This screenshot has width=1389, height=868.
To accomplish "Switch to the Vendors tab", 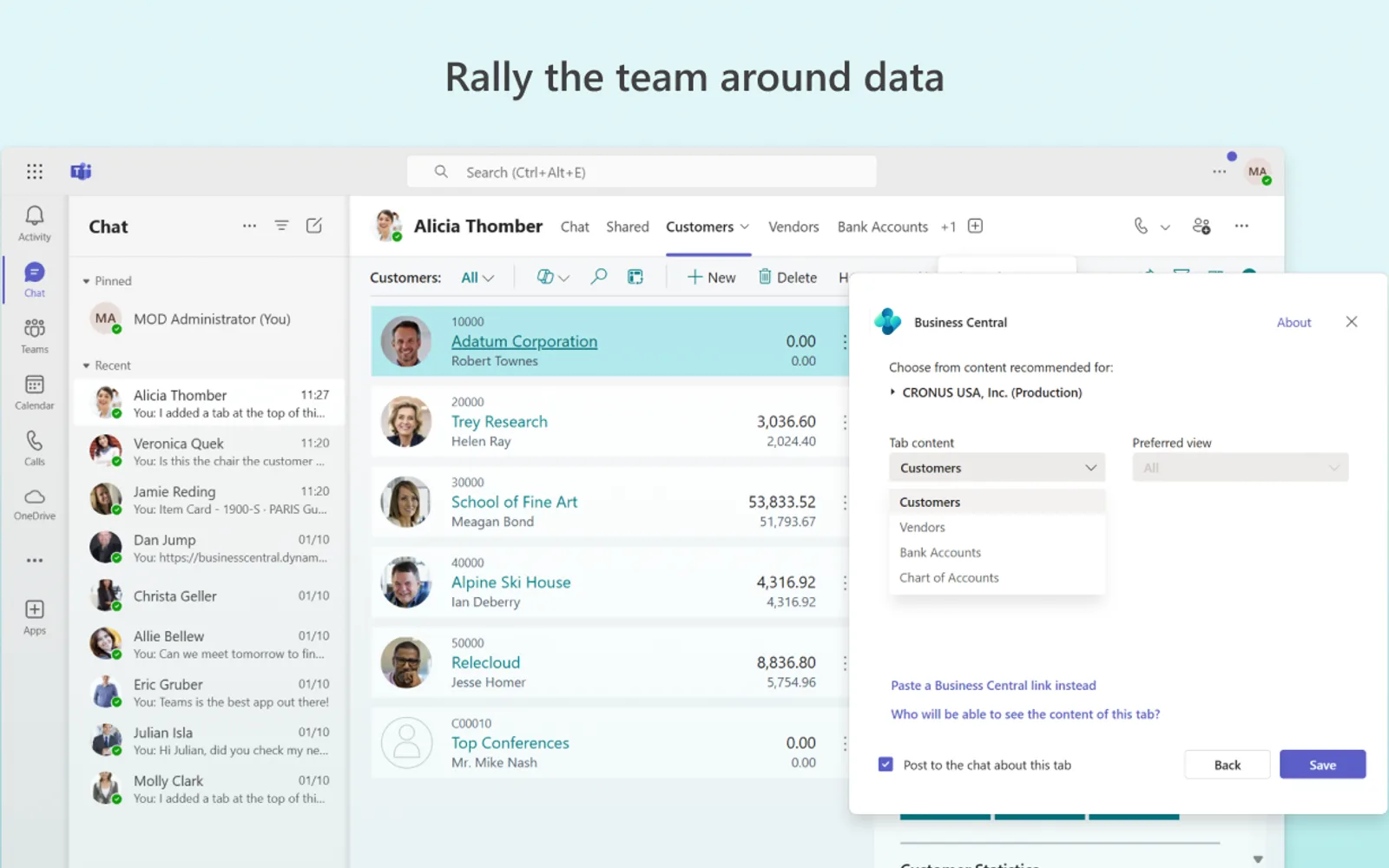I will (x=793, y=227).
